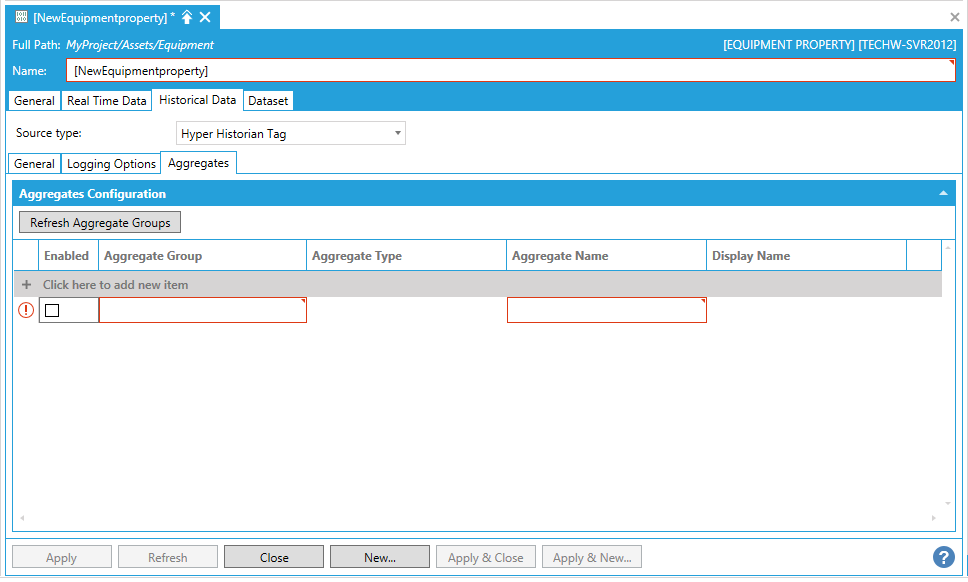The width and height of the screenshot is (968, 582).
Task: Click the New... button
Action: (380, 557)
